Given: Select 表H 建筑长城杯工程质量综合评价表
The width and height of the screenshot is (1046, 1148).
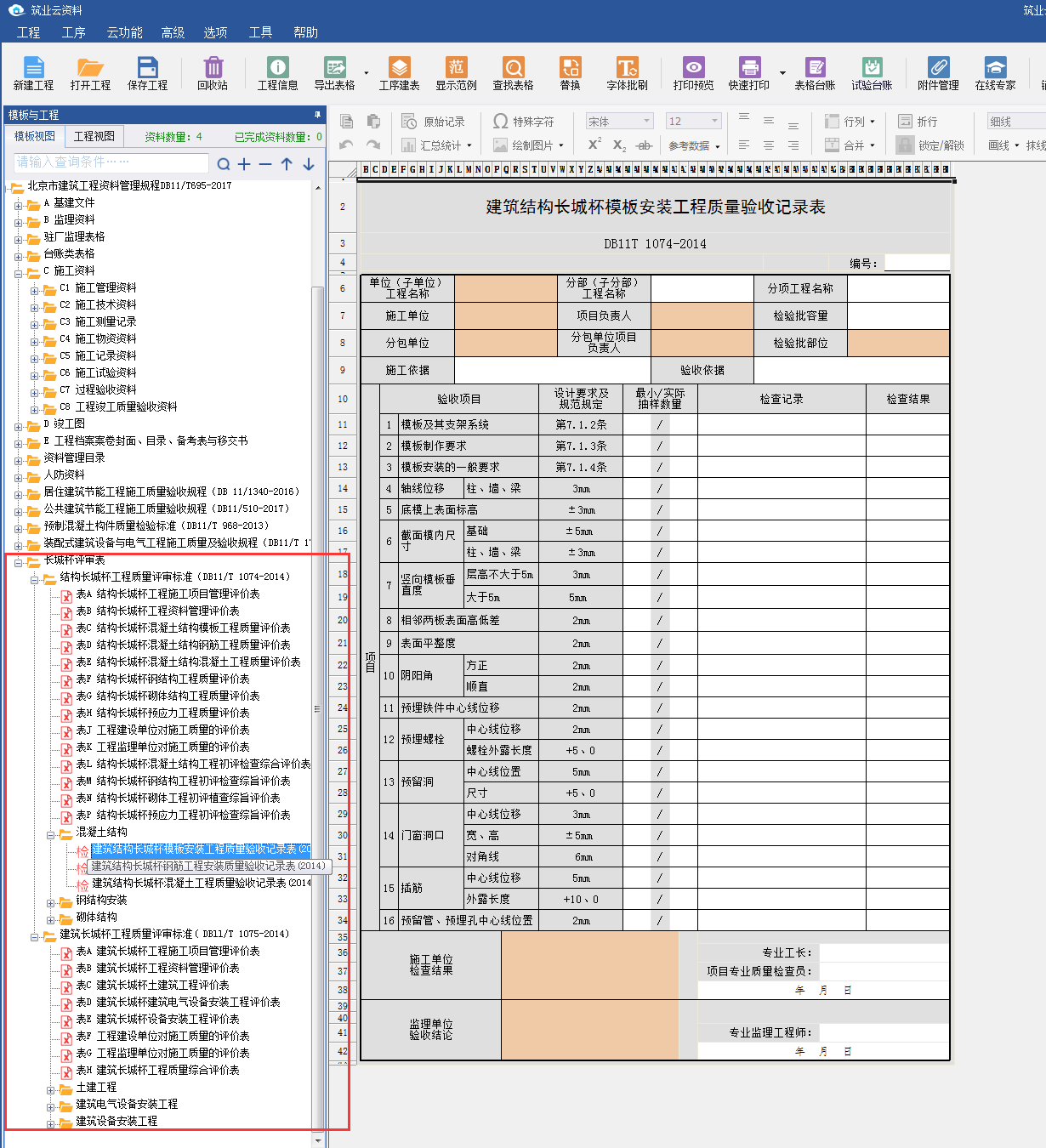Looking at the screenshot, I should click(x=157, y=1070).
